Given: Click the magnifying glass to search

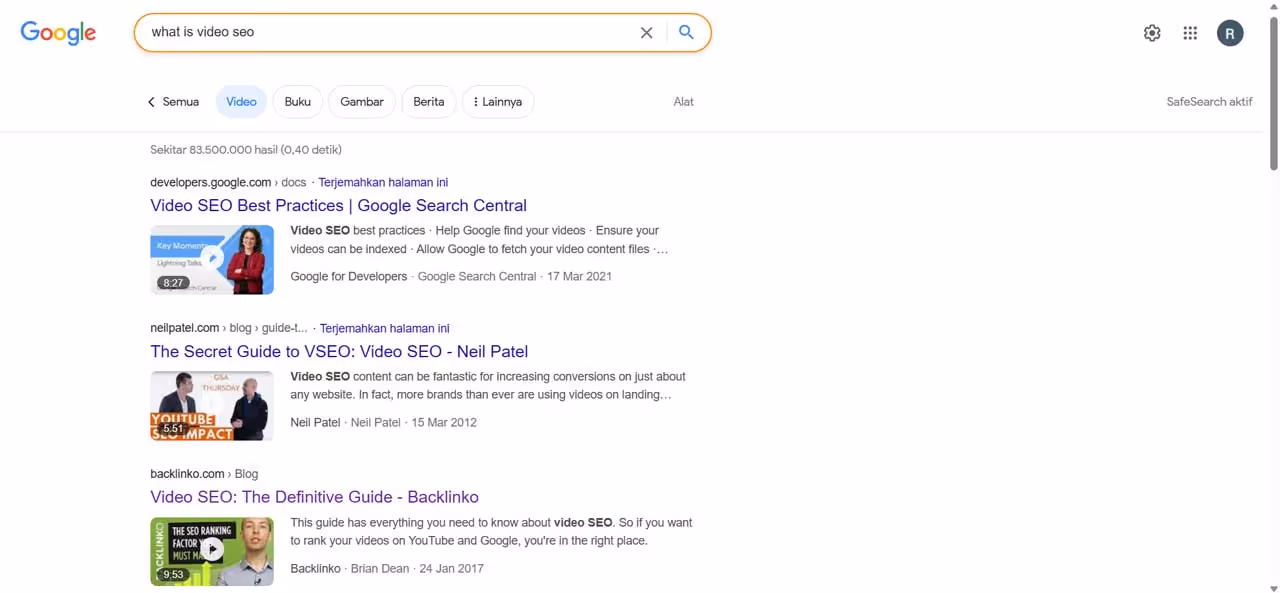Looking at the screenshot, I should click(686, 32).
